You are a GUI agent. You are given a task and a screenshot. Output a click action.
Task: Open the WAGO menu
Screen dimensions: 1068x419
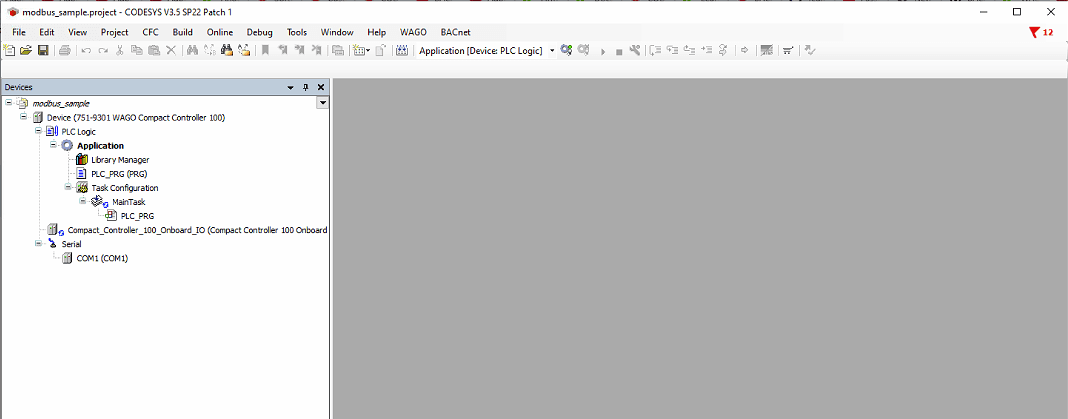[413, 32]
